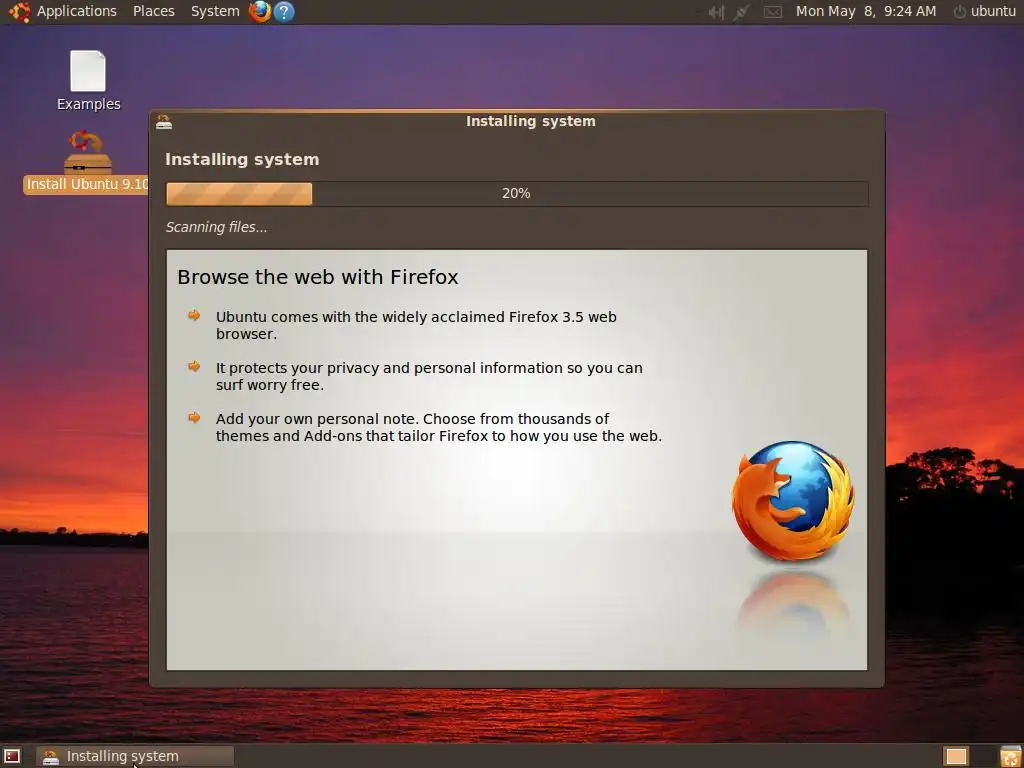Open the Applications menu
Image resolution: width=1024 pixels, height=768 pixels.
[76, 11]
